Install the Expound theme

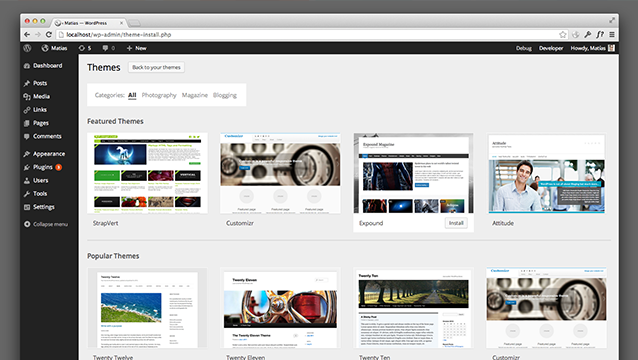456,223
